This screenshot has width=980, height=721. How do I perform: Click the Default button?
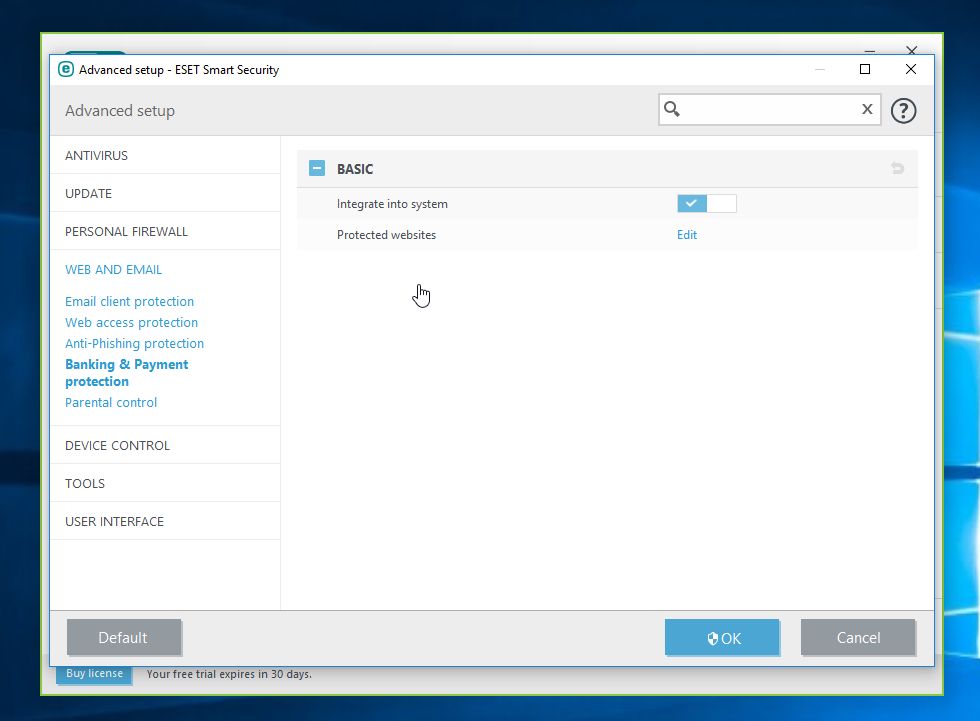124,637
